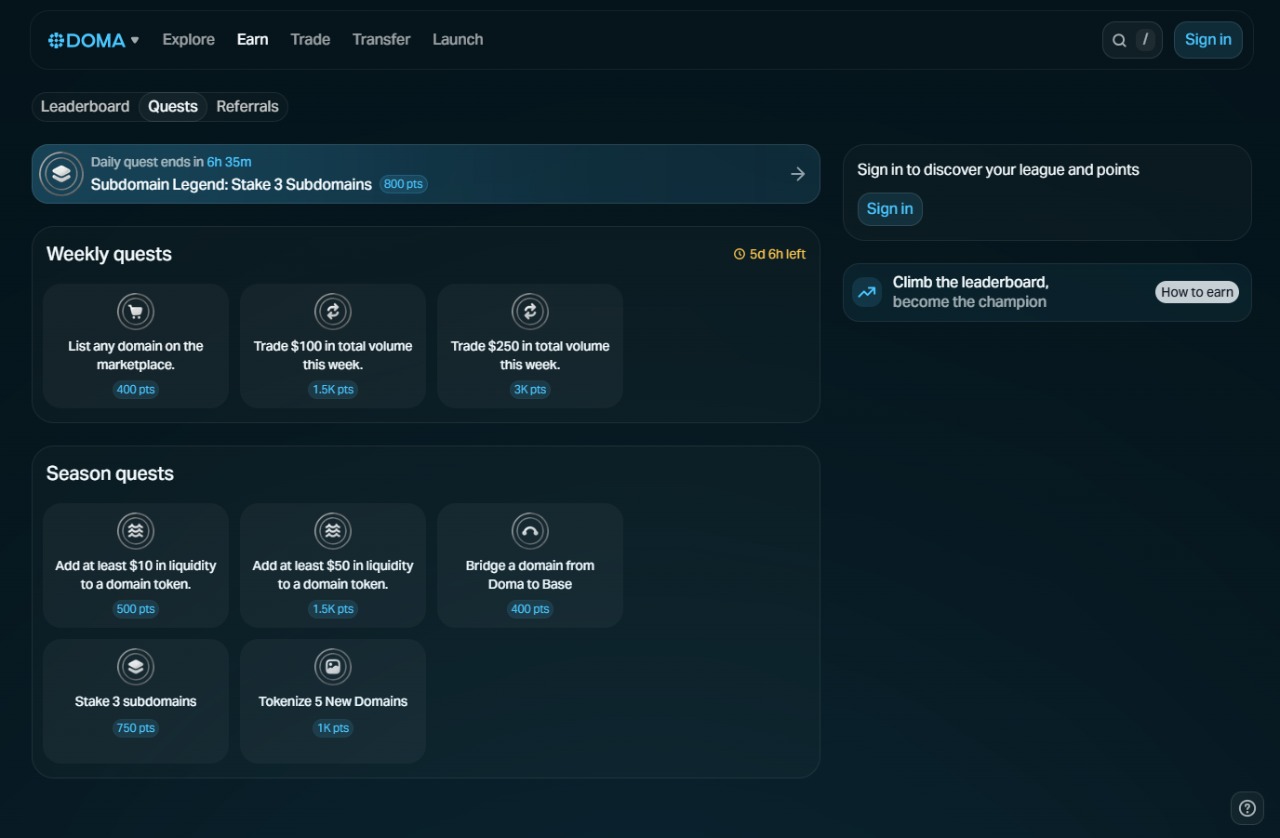
Task: Switch to the Referrals tab
Action: click(x=247, y=106)
